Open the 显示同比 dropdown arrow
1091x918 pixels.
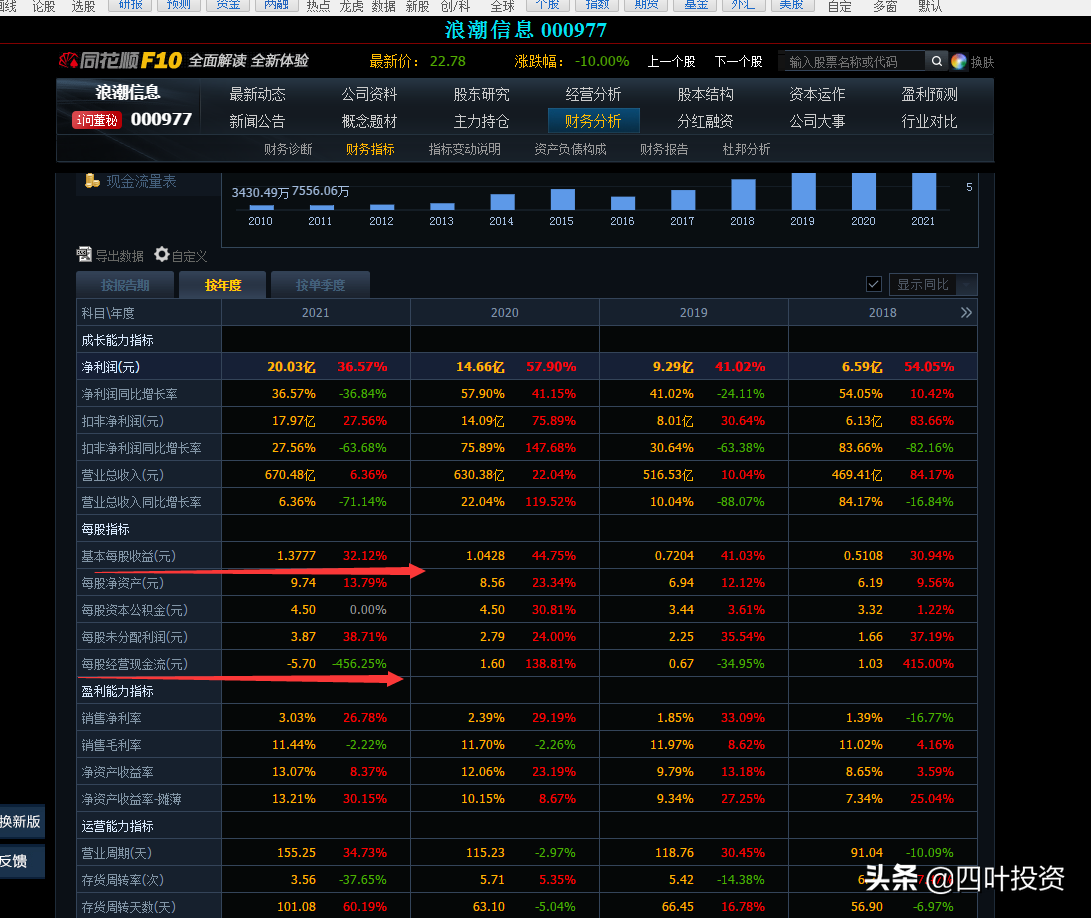click(966, 285)
